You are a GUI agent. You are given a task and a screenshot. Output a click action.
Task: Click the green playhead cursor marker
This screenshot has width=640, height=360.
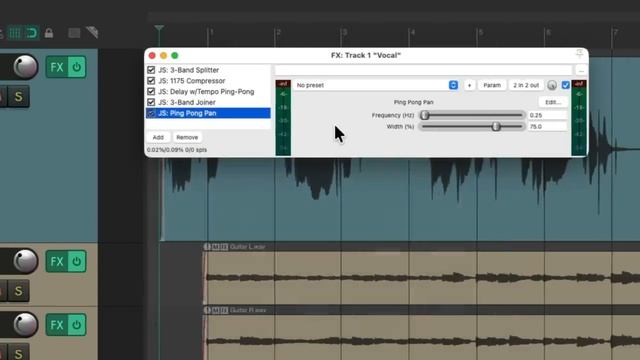pyautogui.click(x=159, y=28)
